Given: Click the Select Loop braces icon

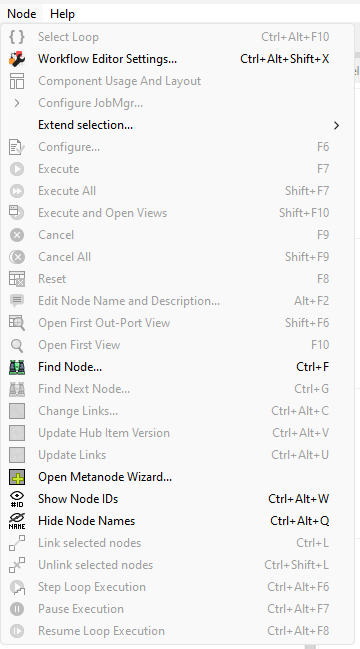Looking at the screenshot, I should 17,37.
